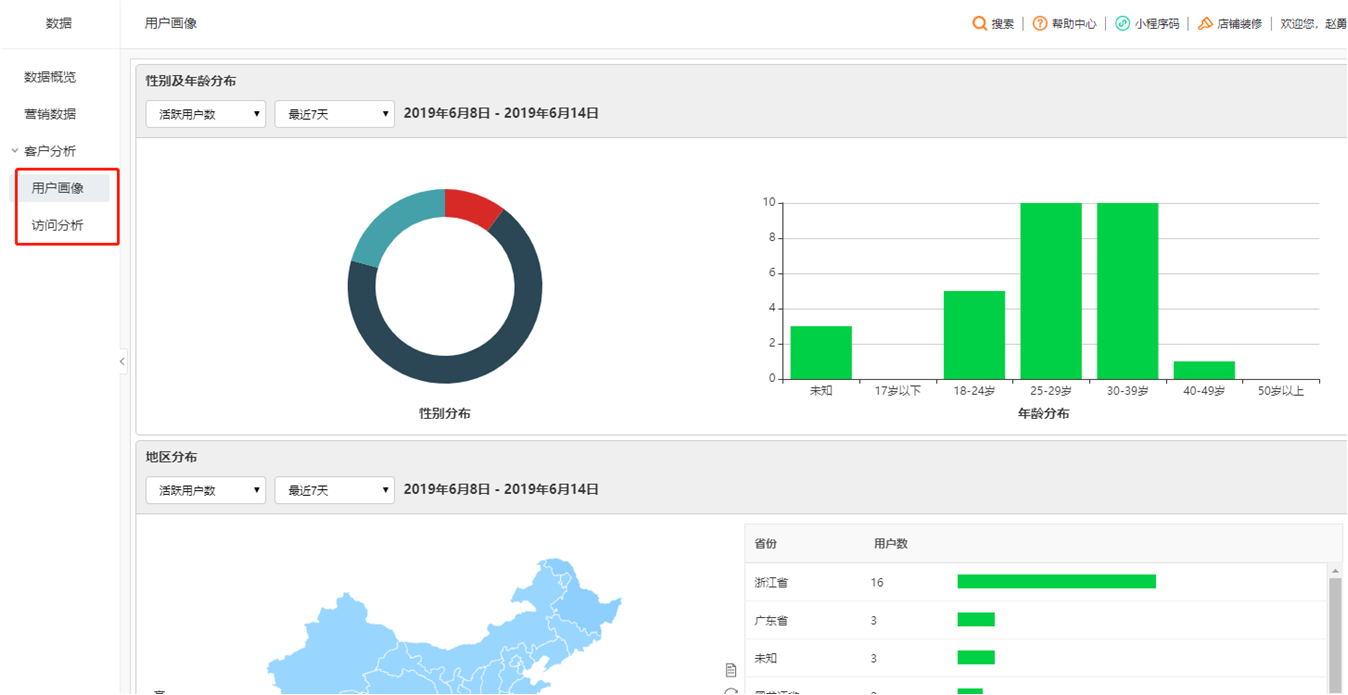This screenshot has height=695, width=1348.
Task: Open data view icon beside the map
Action: point(731,669)
